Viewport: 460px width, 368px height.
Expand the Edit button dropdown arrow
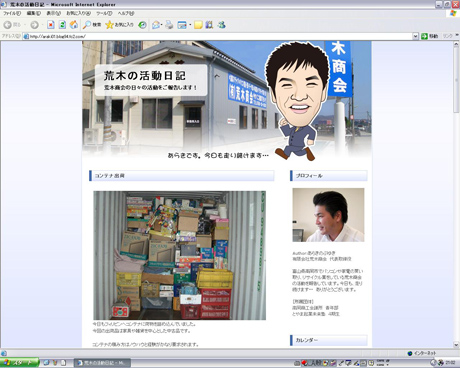click(190, 25)
